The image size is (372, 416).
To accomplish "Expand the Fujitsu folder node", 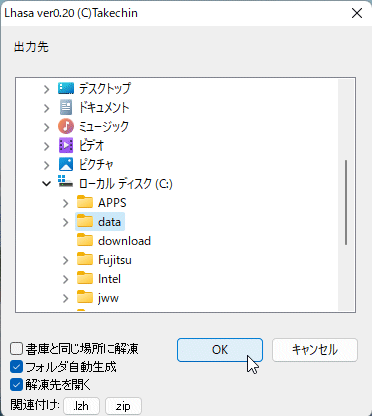I will click(x=66, y=260).
